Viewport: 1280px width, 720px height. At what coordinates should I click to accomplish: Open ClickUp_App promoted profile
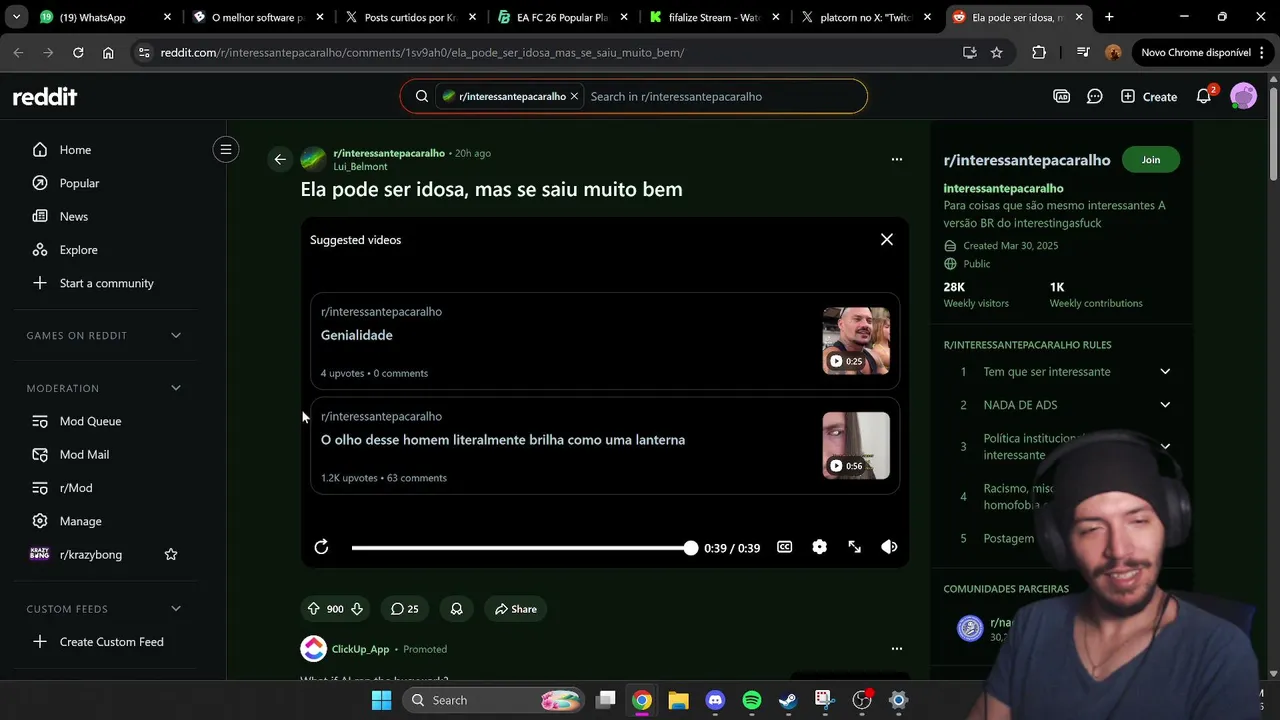point(360,649)
